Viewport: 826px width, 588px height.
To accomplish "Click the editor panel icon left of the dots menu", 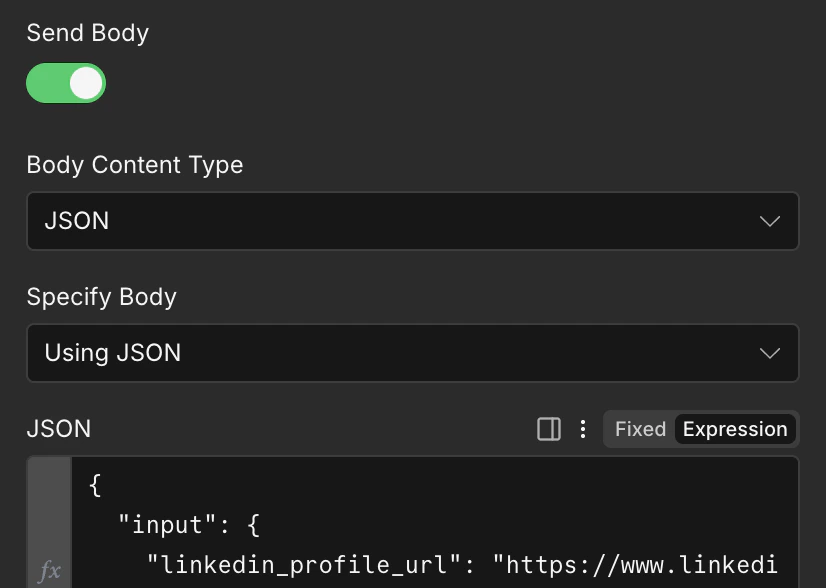I will click(548, 429).
